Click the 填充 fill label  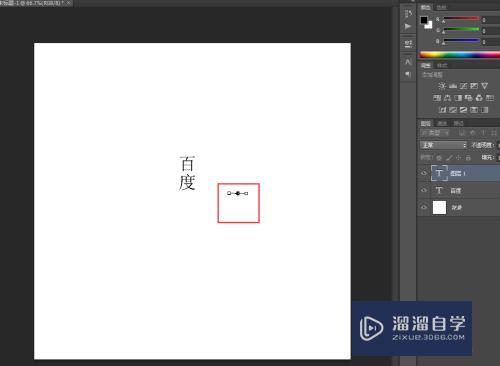pyautogui.click(x=488, y=157)
